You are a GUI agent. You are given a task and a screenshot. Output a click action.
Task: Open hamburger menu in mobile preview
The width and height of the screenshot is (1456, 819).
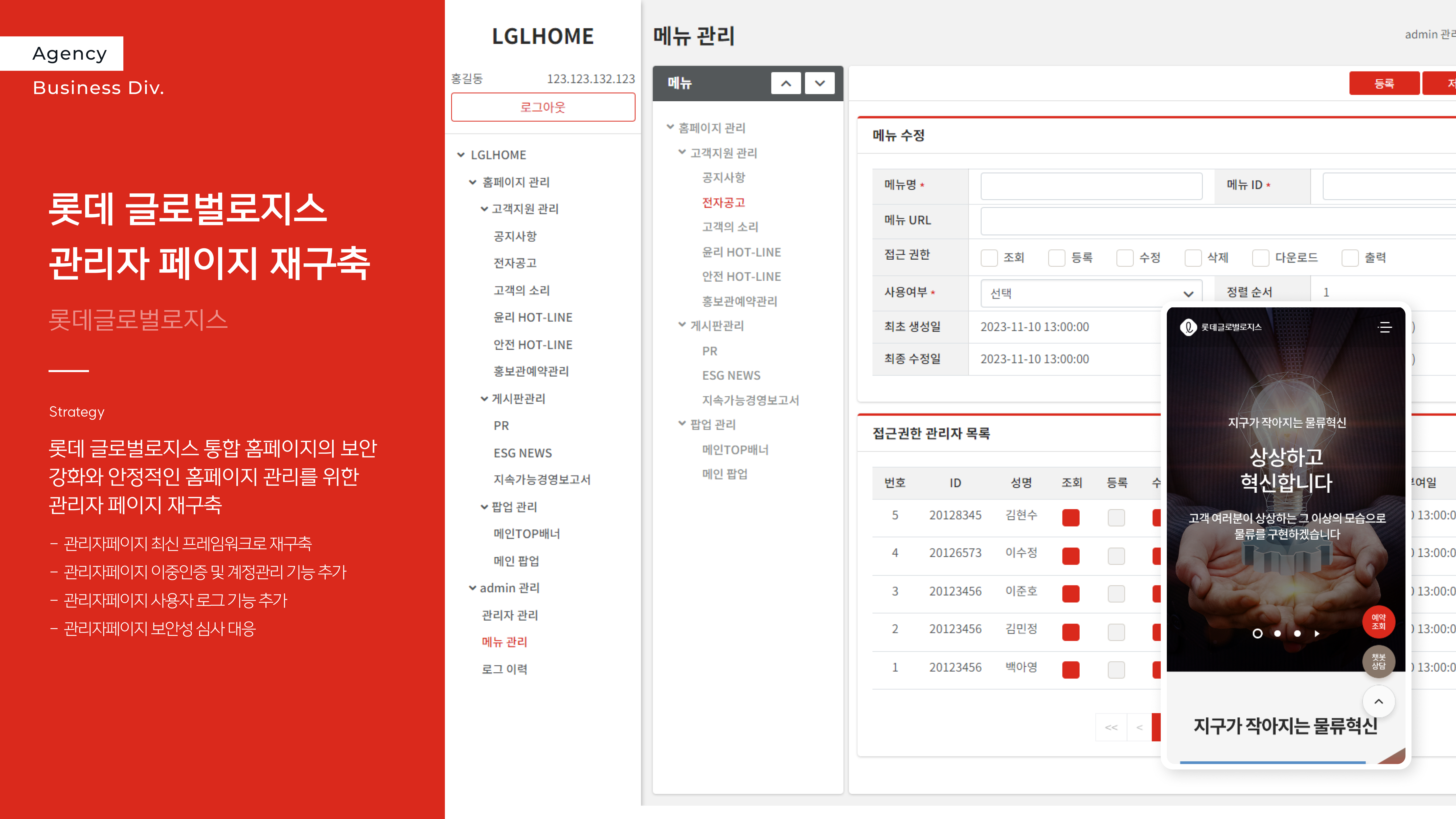point(1384,327)
